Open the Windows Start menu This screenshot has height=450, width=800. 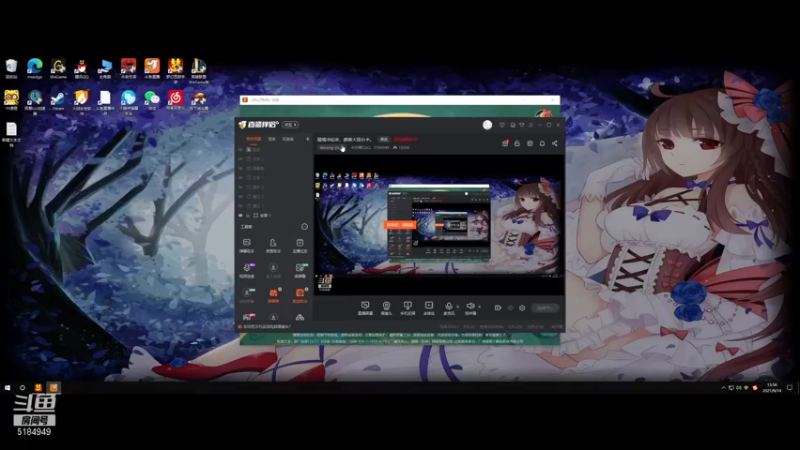click(8, 388)
